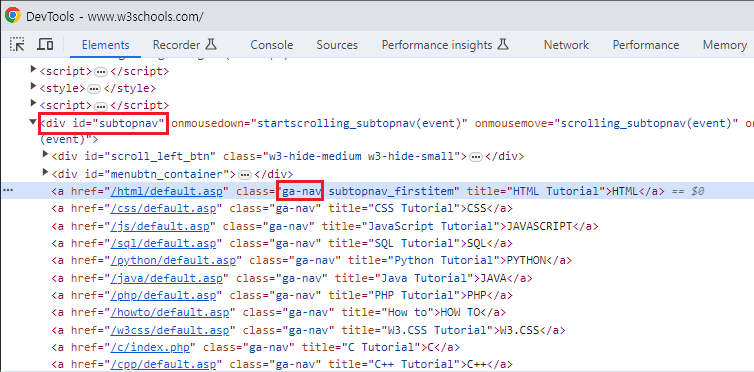Expand the first script node

(x=33, y=70)
